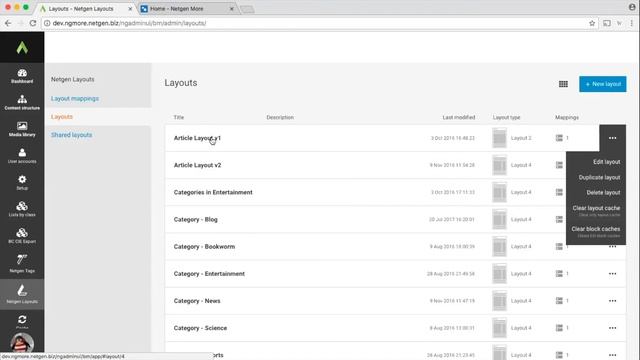Click mappings icon for Category - News
Screen dimensions: 640x360
pos(559,301)
